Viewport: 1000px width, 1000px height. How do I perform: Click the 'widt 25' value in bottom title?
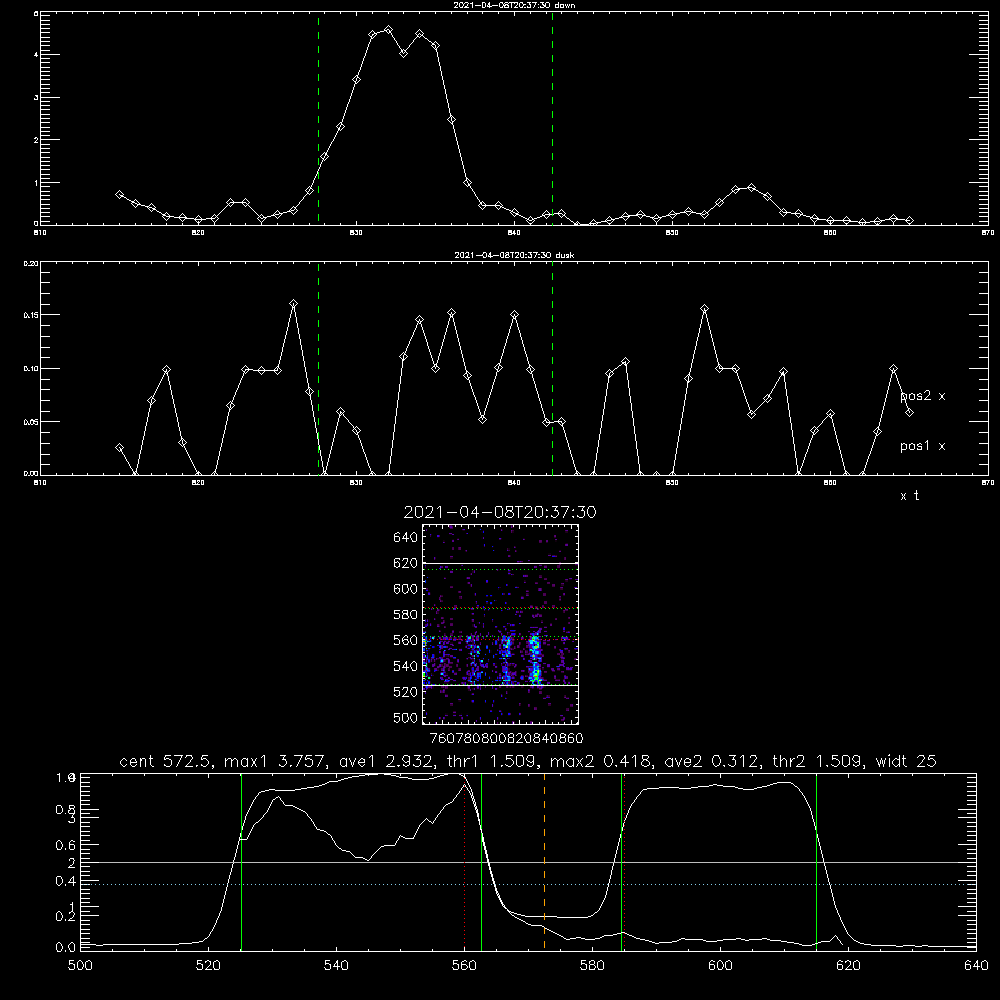(x=906, y=761)
